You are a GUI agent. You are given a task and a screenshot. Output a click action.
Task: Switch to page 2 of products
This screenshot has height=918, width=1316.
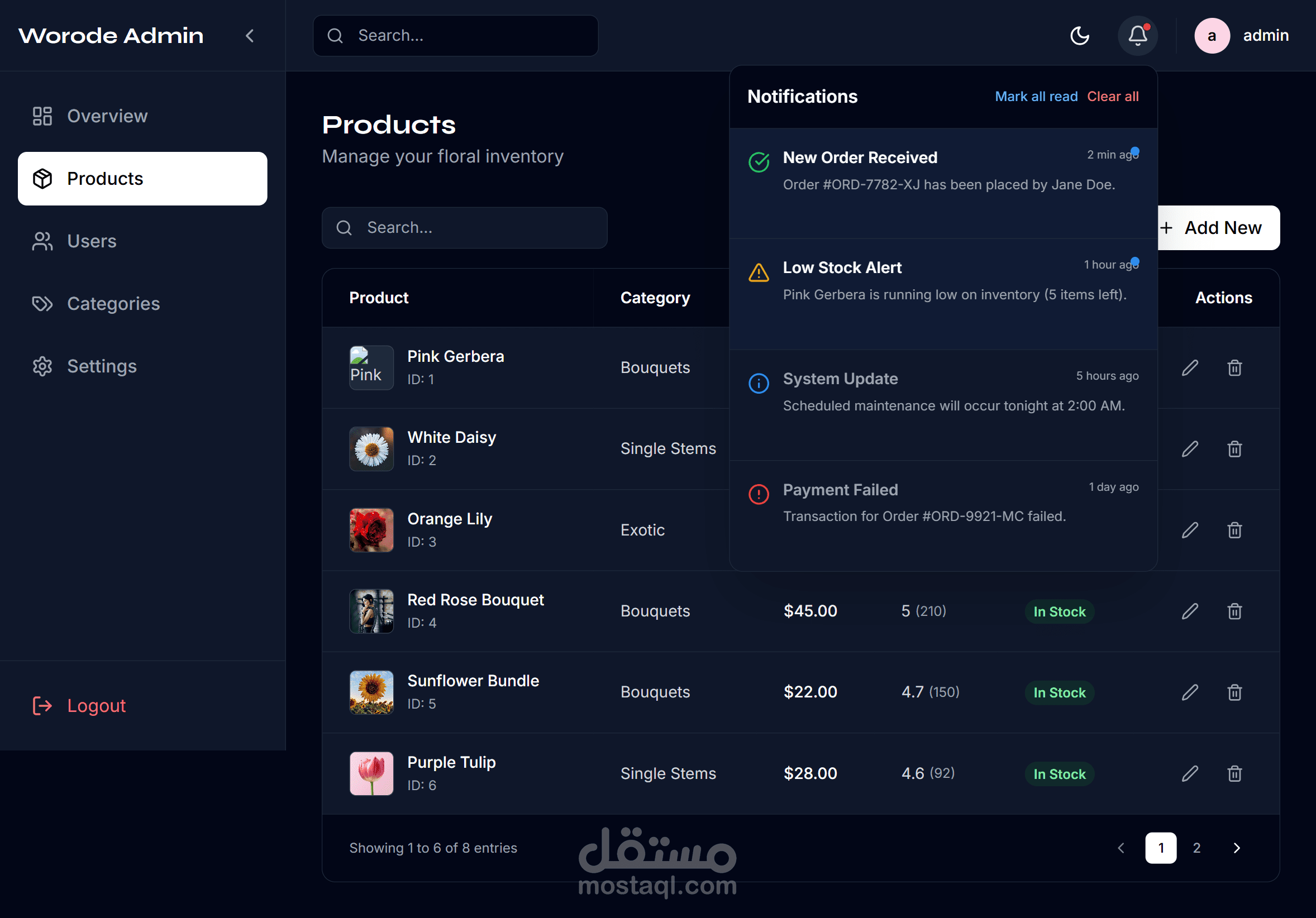tap(1196, 848)
